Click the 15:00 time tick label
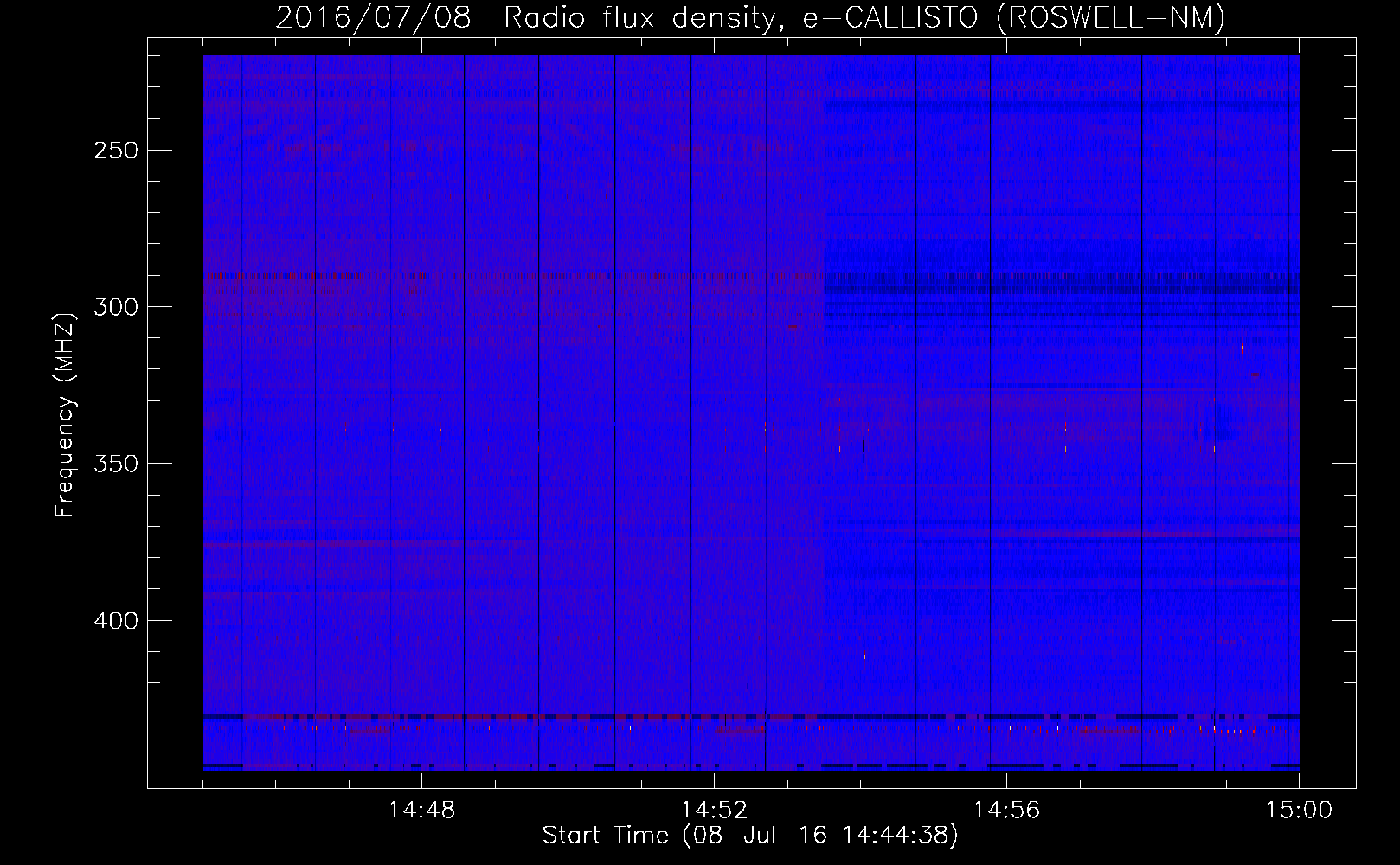Image resolution: width=1400 pixels, height=865 pixels. (x=1299, y=811)
